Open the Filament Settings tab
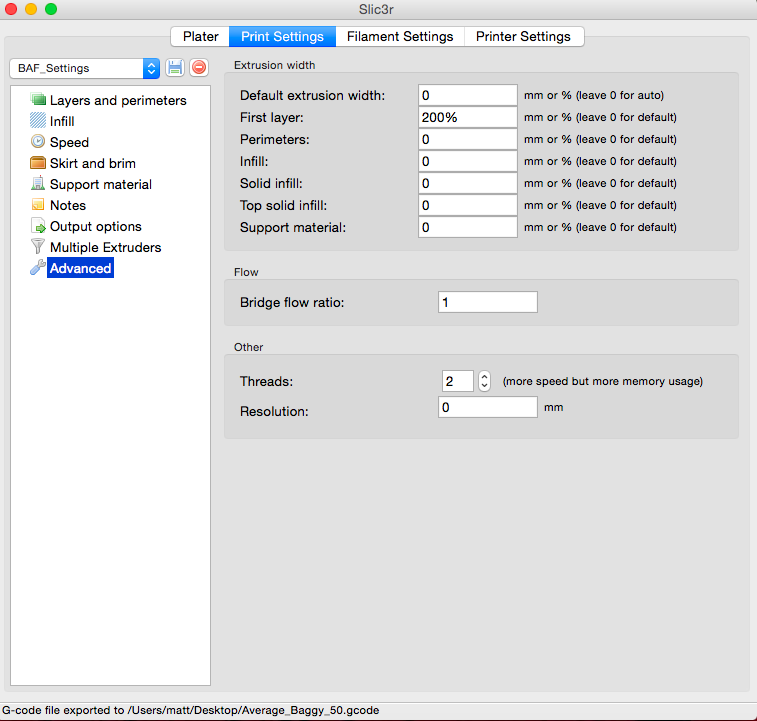This screenshot has width=757, height=721. 399,36
